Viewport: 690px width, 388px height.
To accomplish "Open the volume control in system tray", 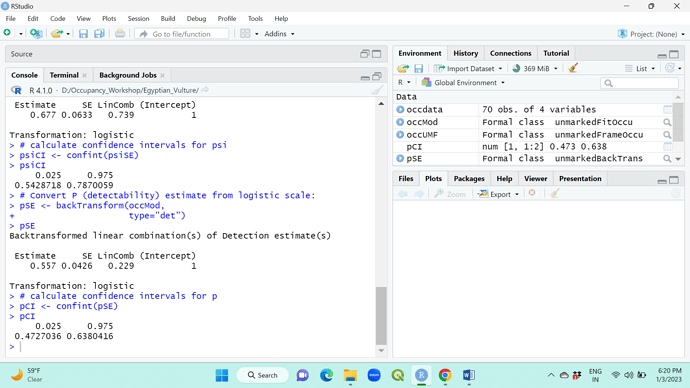I will click(628, 375).
